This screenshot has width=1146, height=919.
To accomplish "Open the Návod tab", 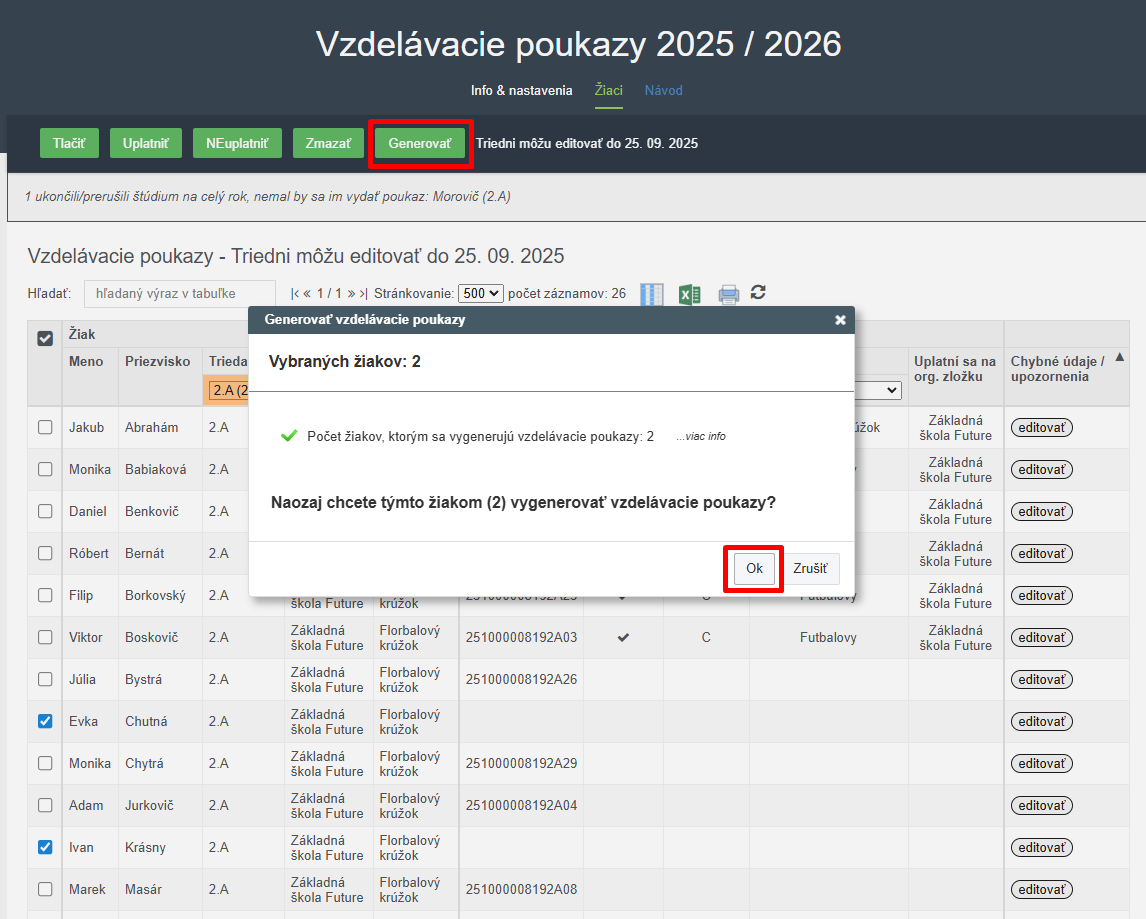I will (x=663, y=91).
